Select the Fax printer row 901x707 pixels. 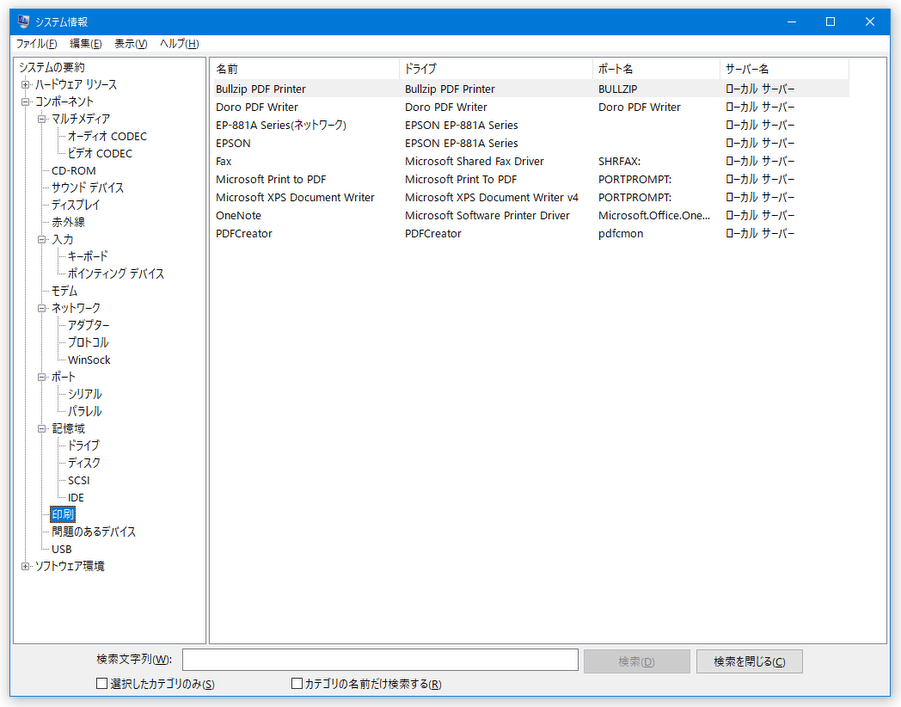point(530,162)
